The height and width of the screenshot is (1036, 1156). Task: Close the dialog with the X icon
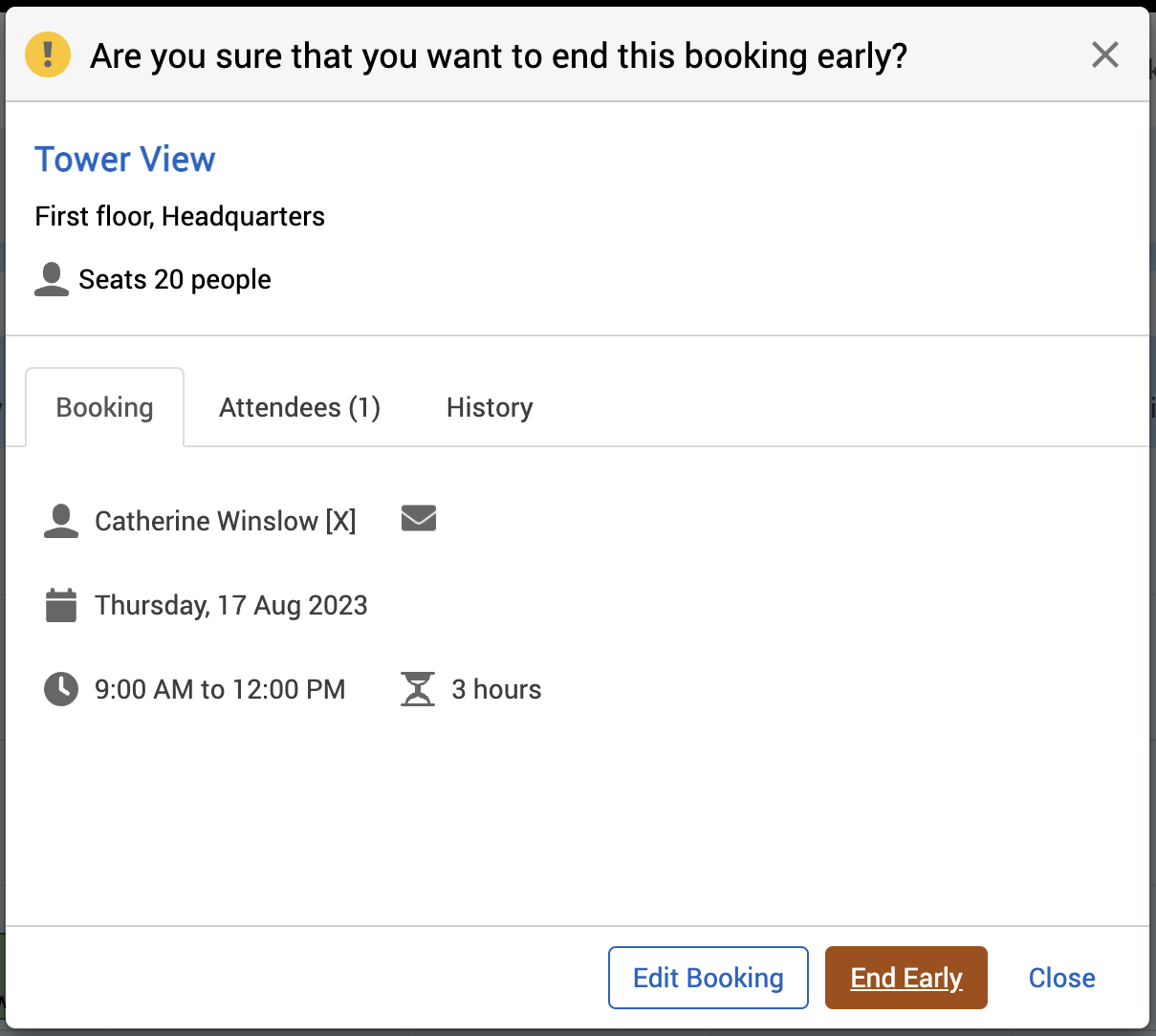(x=1104, y=54)
